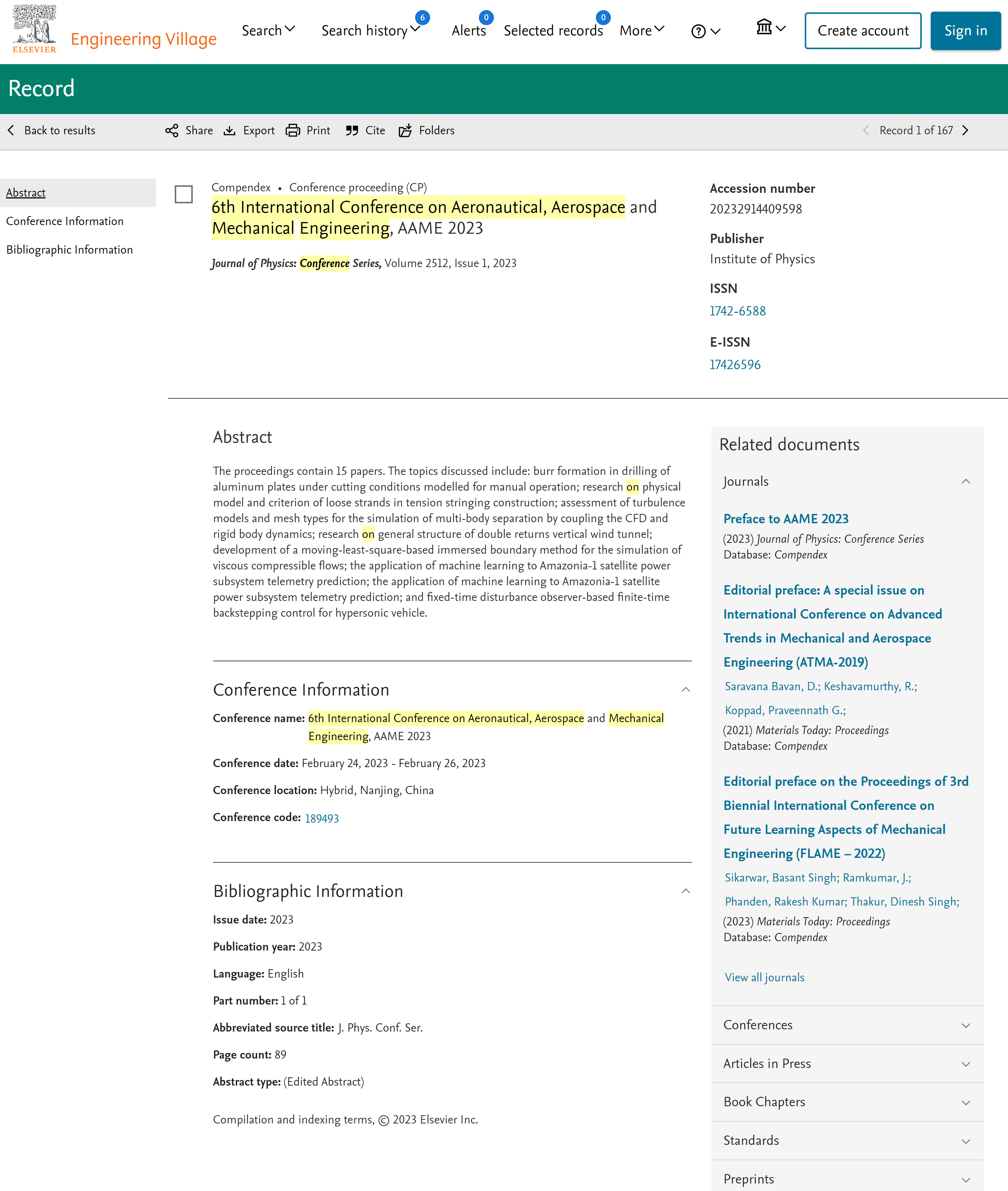Screen dimensions: 1008x1191
Task: Jump to Conference Information in side navigation
Action: pyautogui.click(x=64, y=221)
